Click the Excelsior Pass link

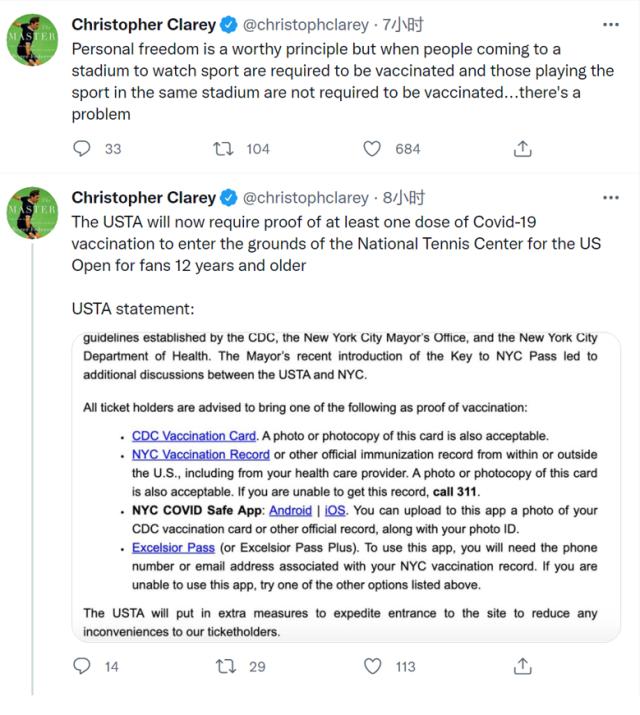pos(173,548)
